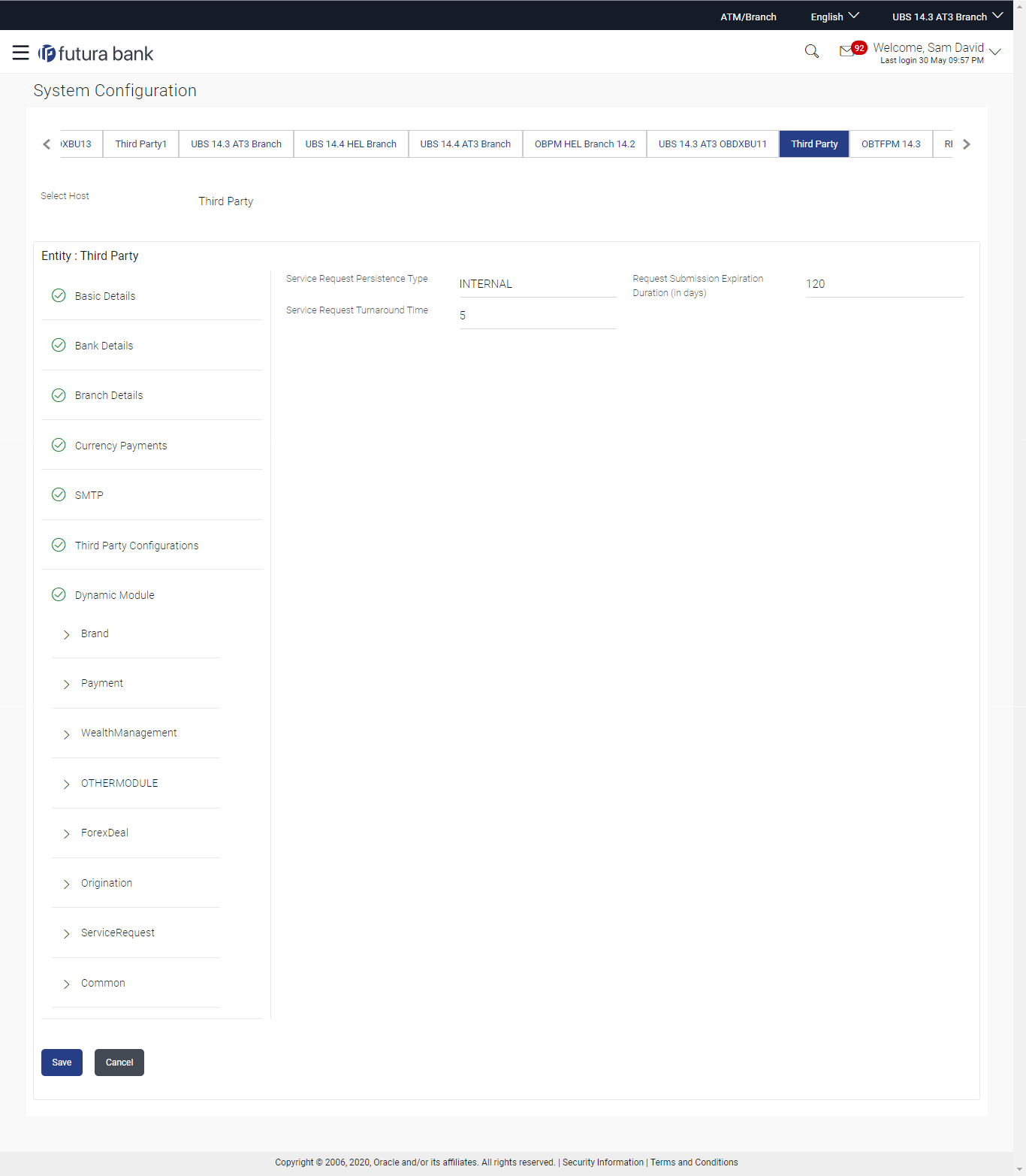This screenshot has height=1176, width=1026.
Task: Expand the ForexDeal chevron
Action: [x=66, y=834]
